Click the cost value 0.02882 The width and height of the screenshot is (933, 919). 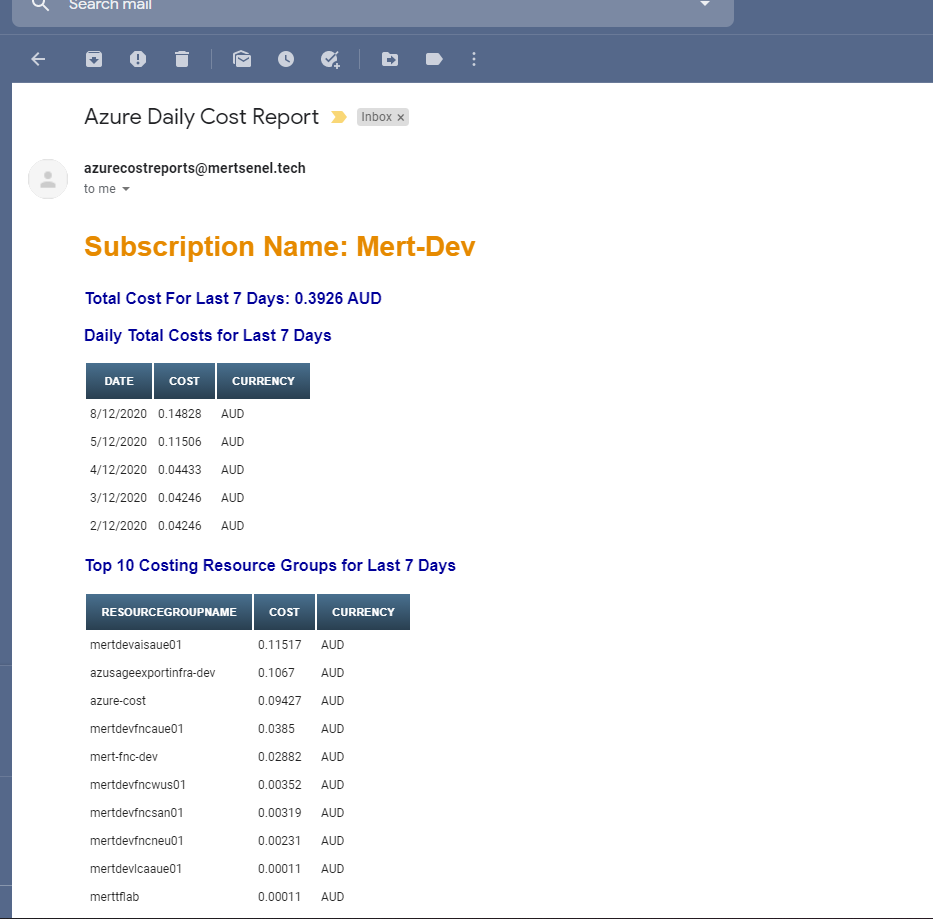pyautogui.click(x=280, y=757)
